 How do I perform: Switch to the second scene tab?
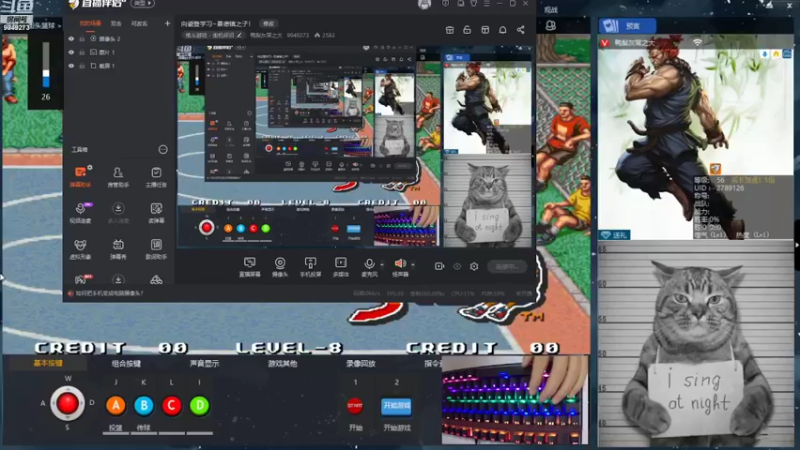116,23
